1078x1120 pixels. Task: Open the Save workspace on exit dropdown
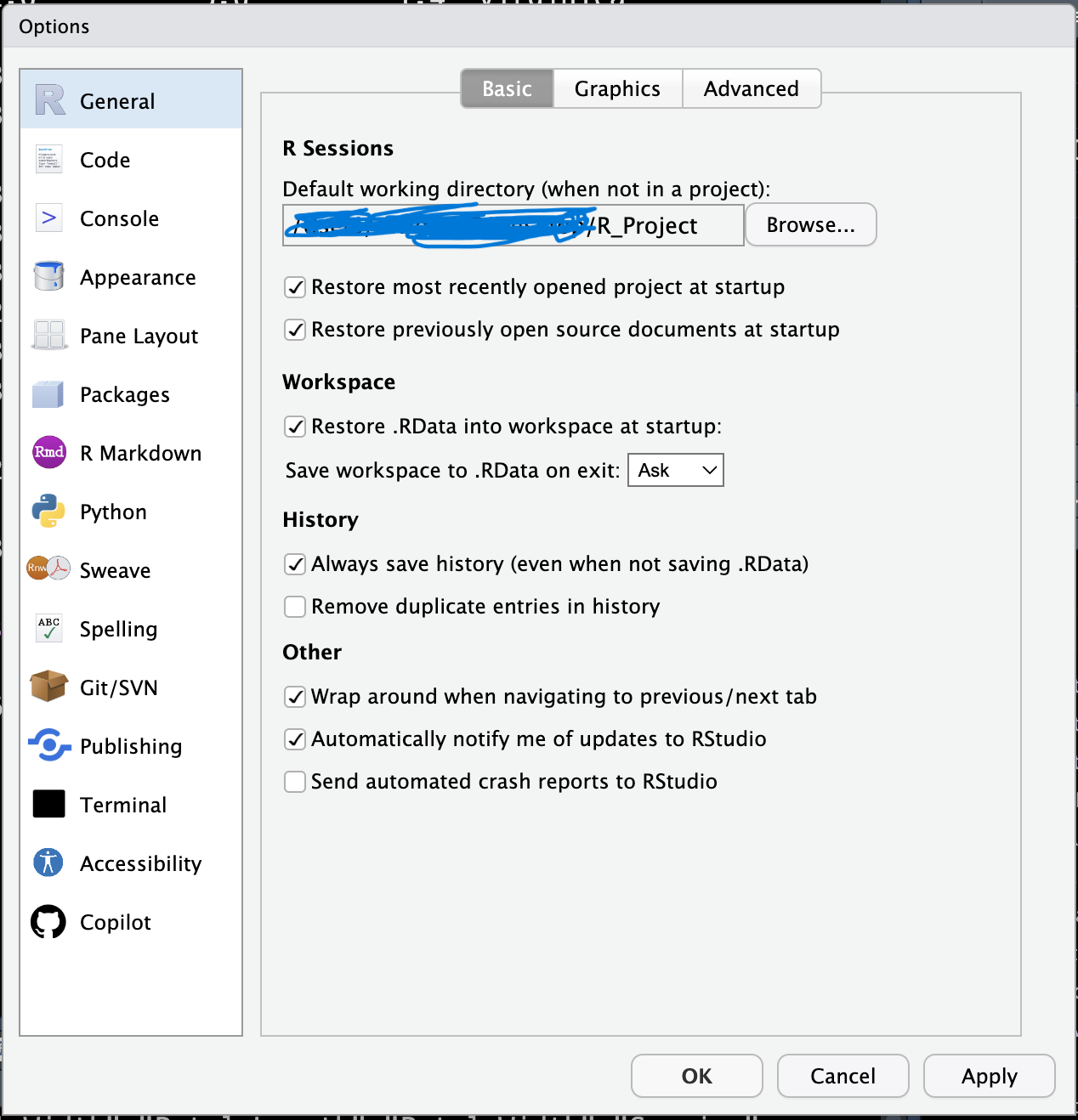click(676, 470)
